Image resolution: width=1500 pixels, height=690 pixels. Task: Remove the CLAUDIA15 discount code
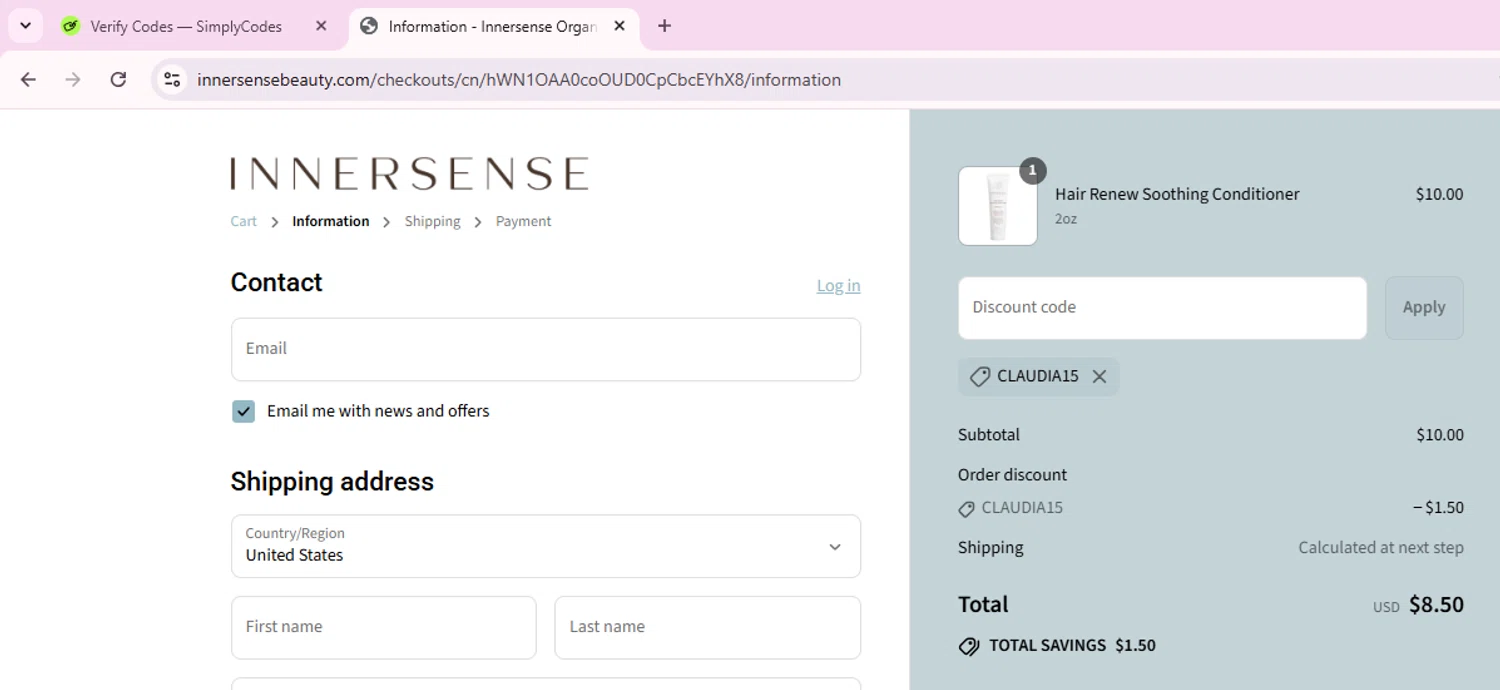[1099, 377]
